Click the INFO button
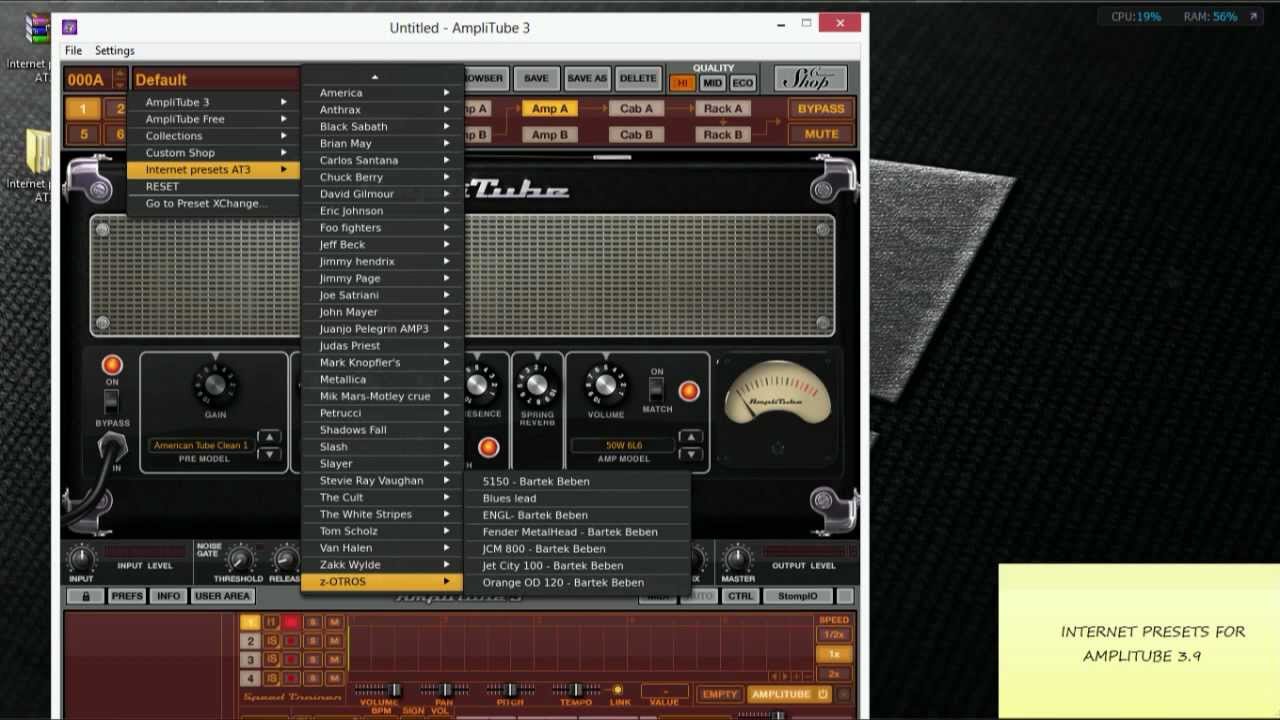 click(x=168, y=596)
